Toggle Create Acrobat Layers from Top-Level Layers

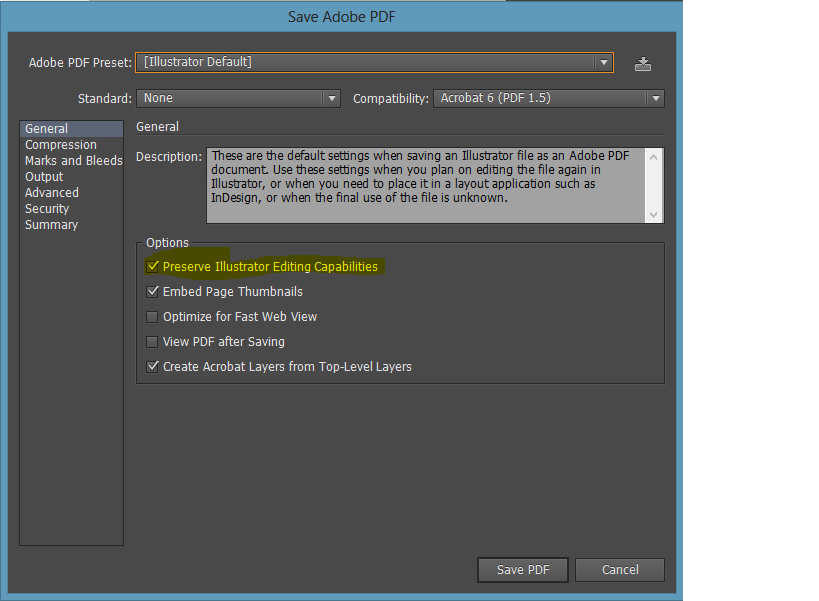(152, 367)
